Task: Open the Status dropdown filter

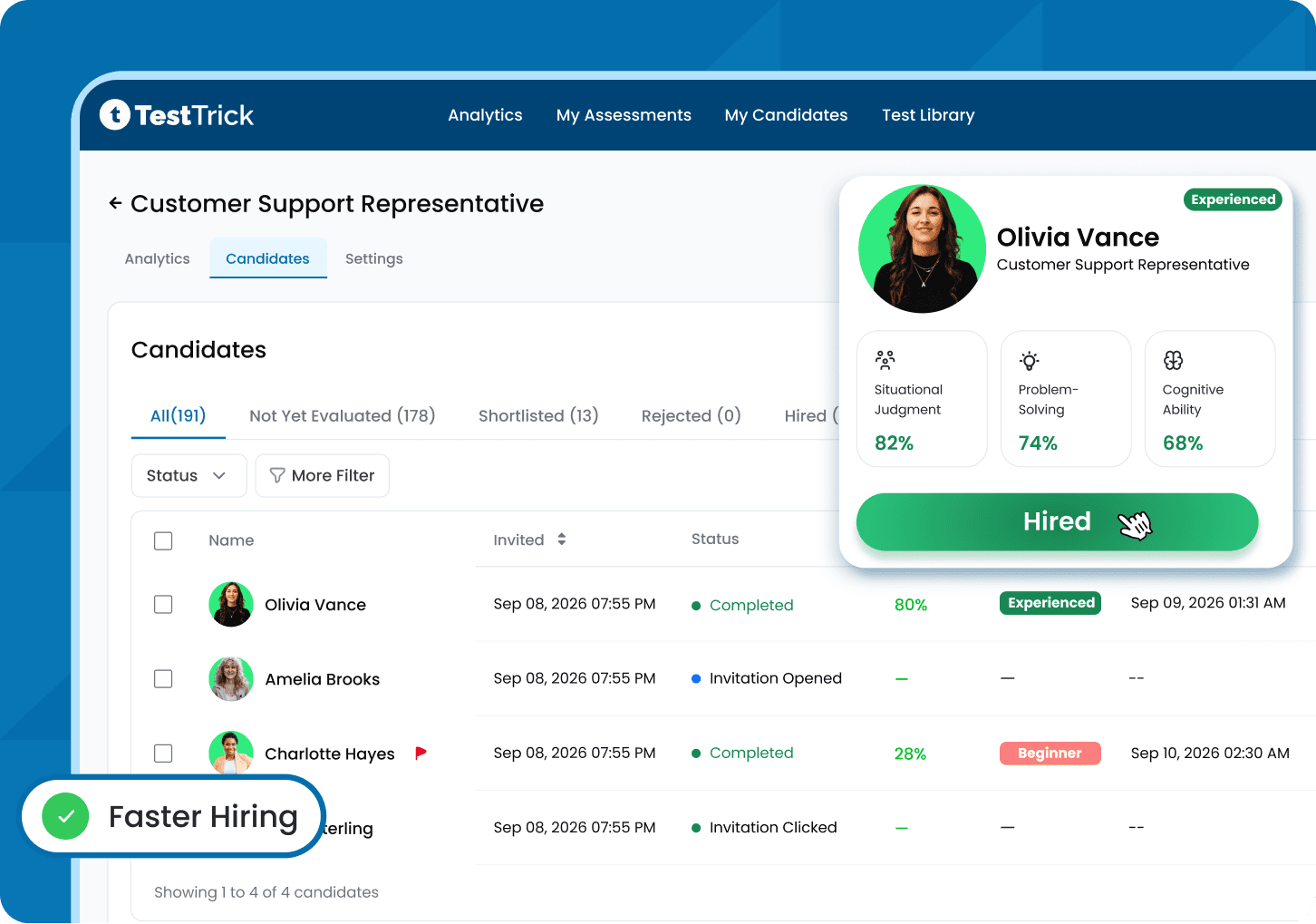Action: (x=189, y=475)
